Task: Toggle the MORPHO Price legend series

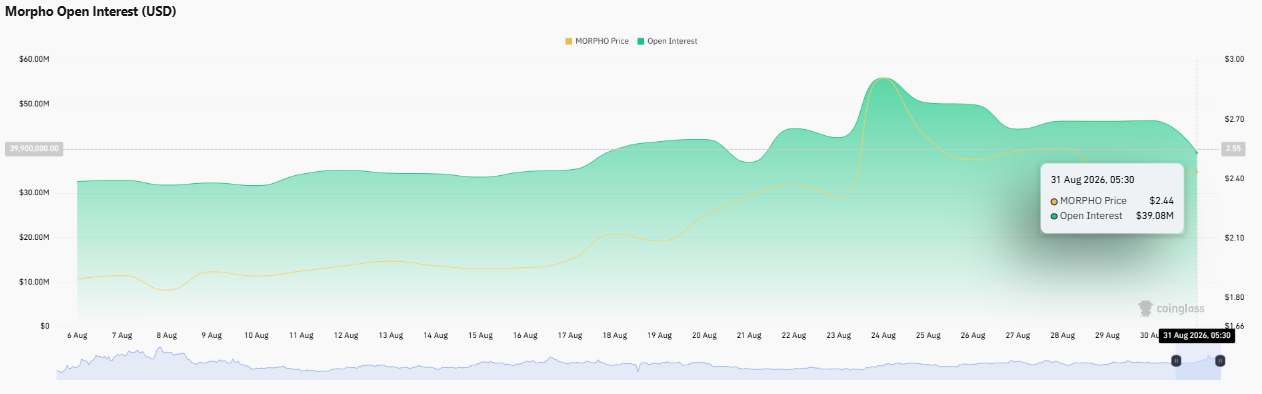Action: tap(597, 41)
